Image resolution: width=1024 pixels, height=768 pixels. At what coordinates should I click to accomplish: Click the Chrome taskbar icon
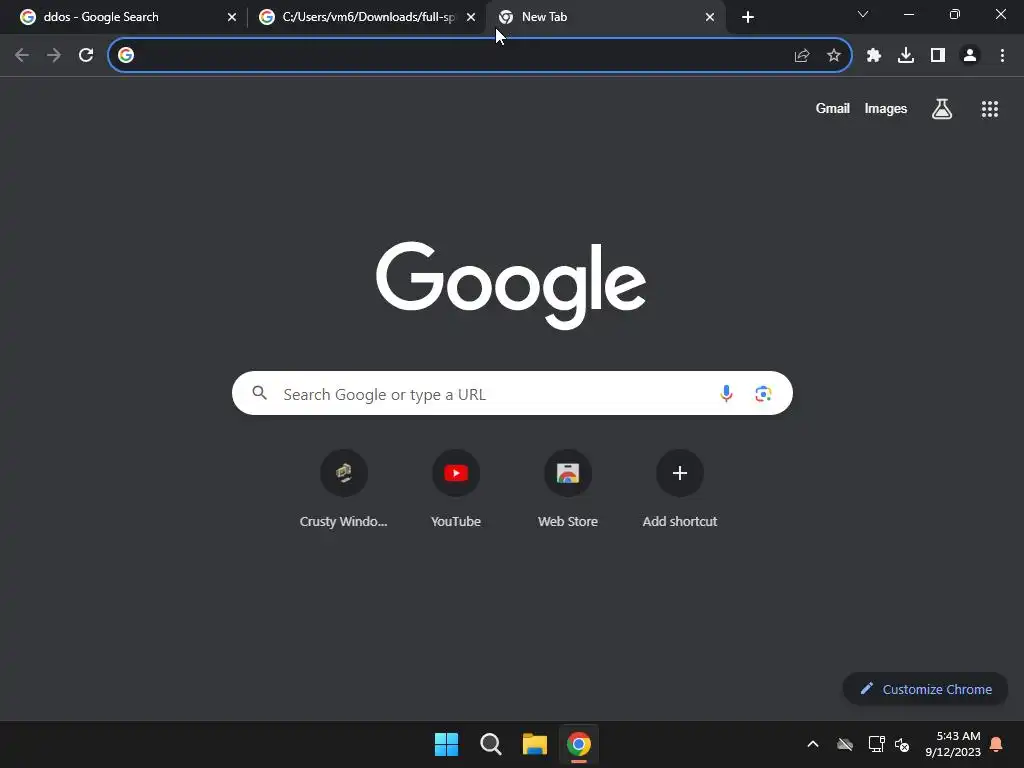pyautogui.click(x=579, y=744)
